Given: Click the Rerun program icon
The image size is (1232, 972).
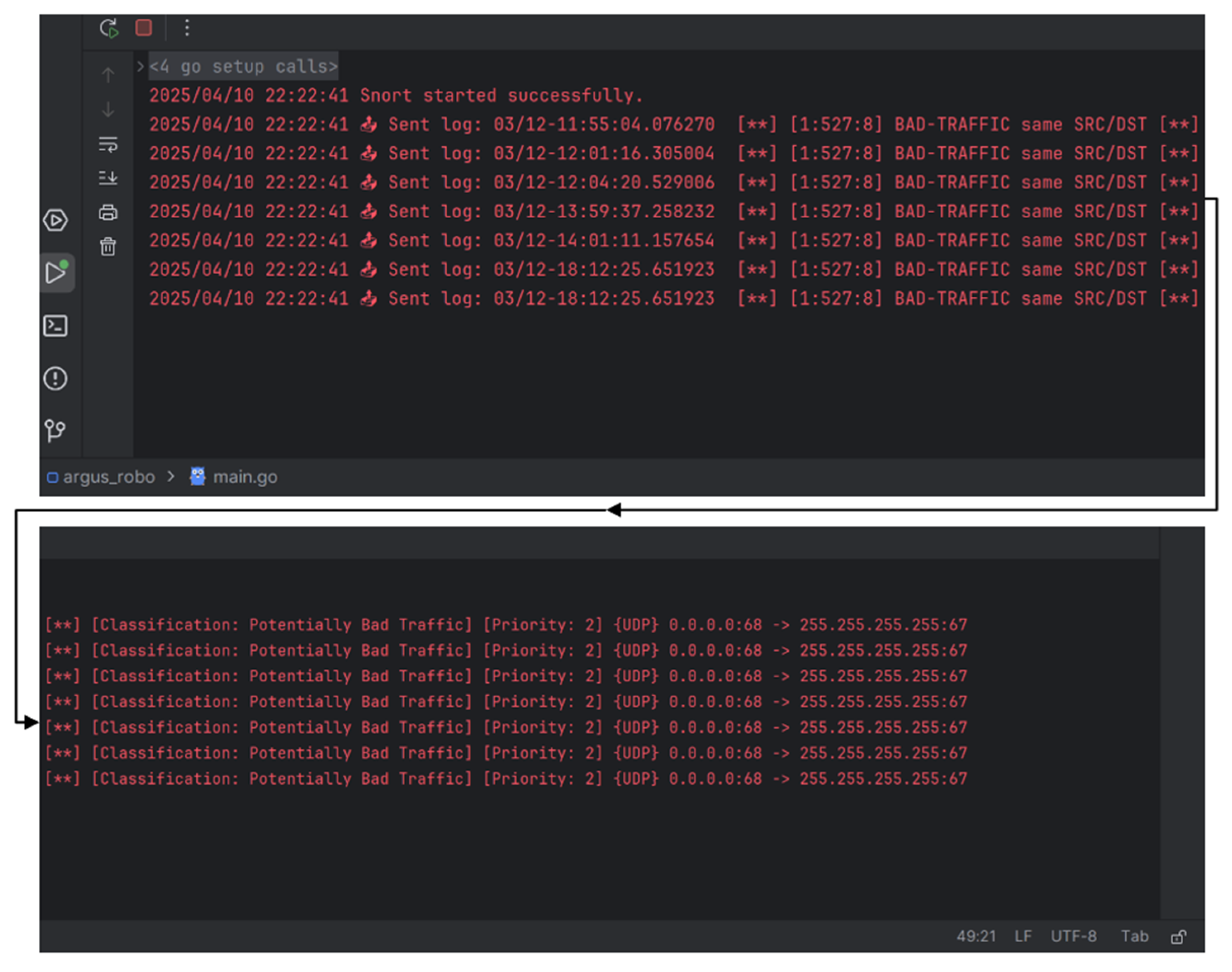Looking at the screenshot, I should click(109, 28).
